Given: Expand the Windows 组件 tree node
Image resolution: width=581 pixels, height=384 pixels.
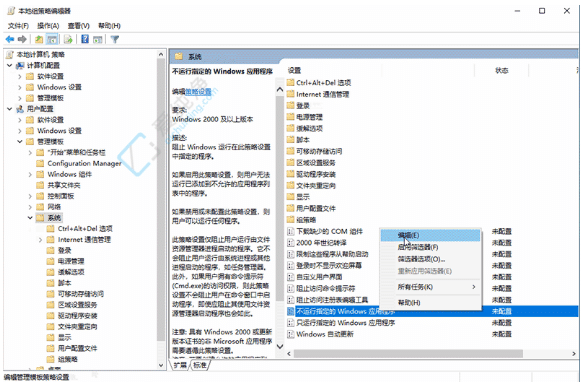Looking at the screenshot, I should tap(30, 174).
